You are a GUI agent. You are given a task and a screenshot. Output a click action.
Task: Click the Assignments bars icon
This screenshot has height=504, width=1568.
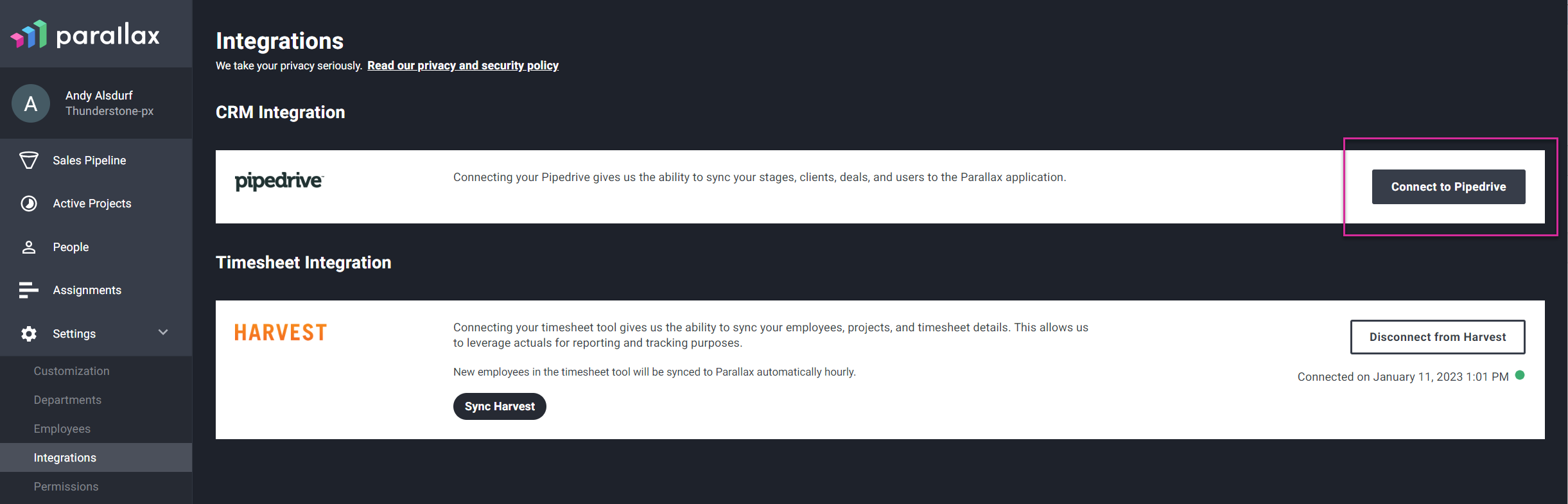pos(29,290)
